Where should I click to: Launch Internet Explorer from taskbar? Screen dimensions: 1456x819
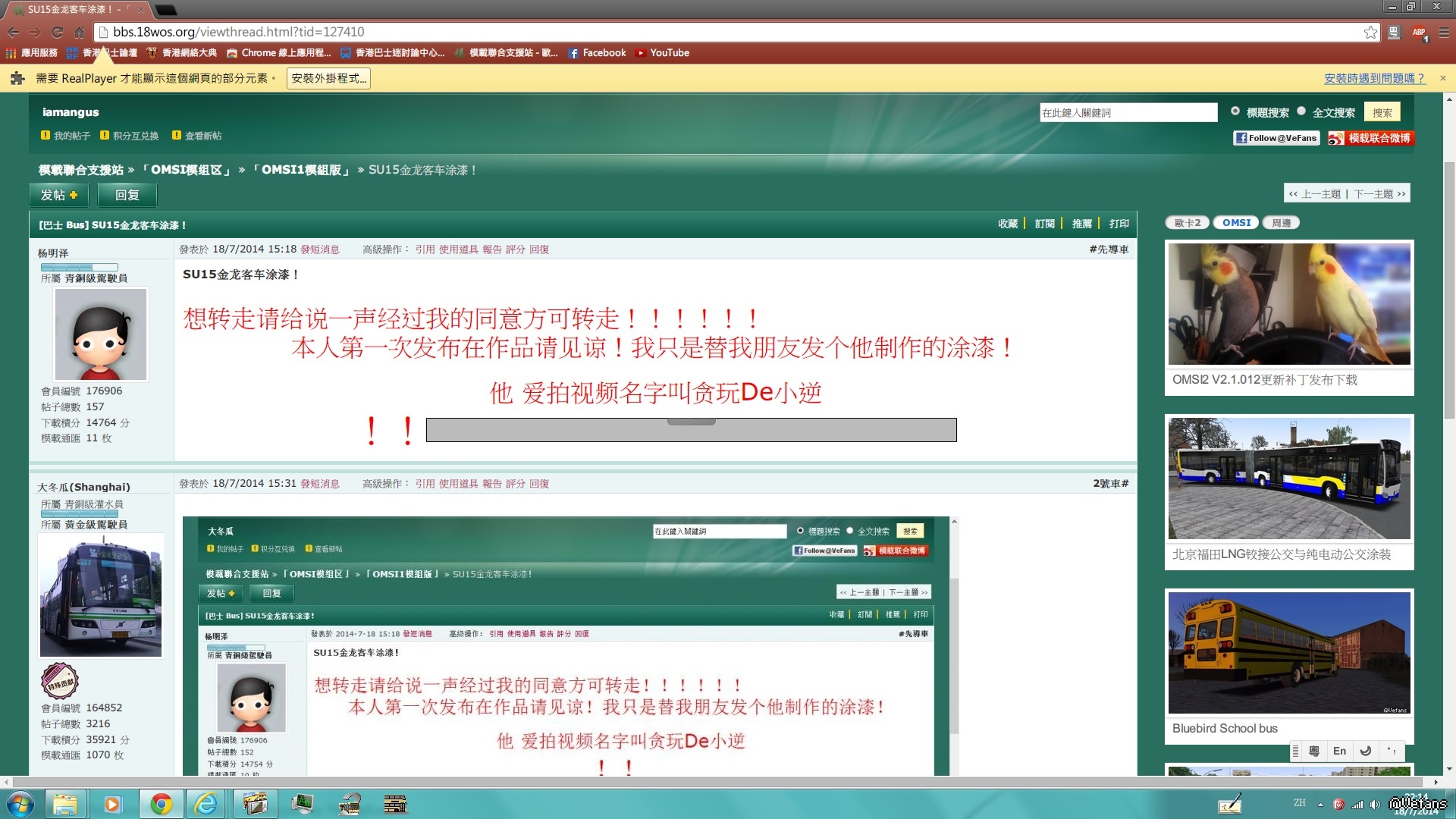(206, 804)
